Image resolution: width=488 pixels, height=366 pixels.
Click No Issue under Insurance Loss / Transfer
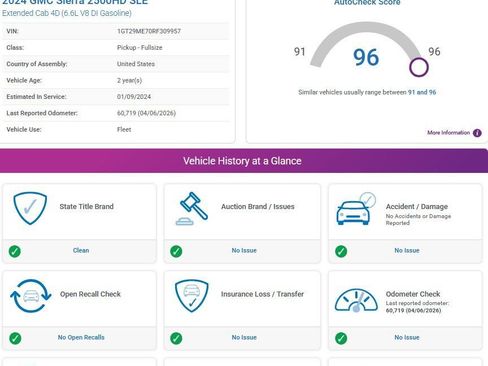[244, 337]
